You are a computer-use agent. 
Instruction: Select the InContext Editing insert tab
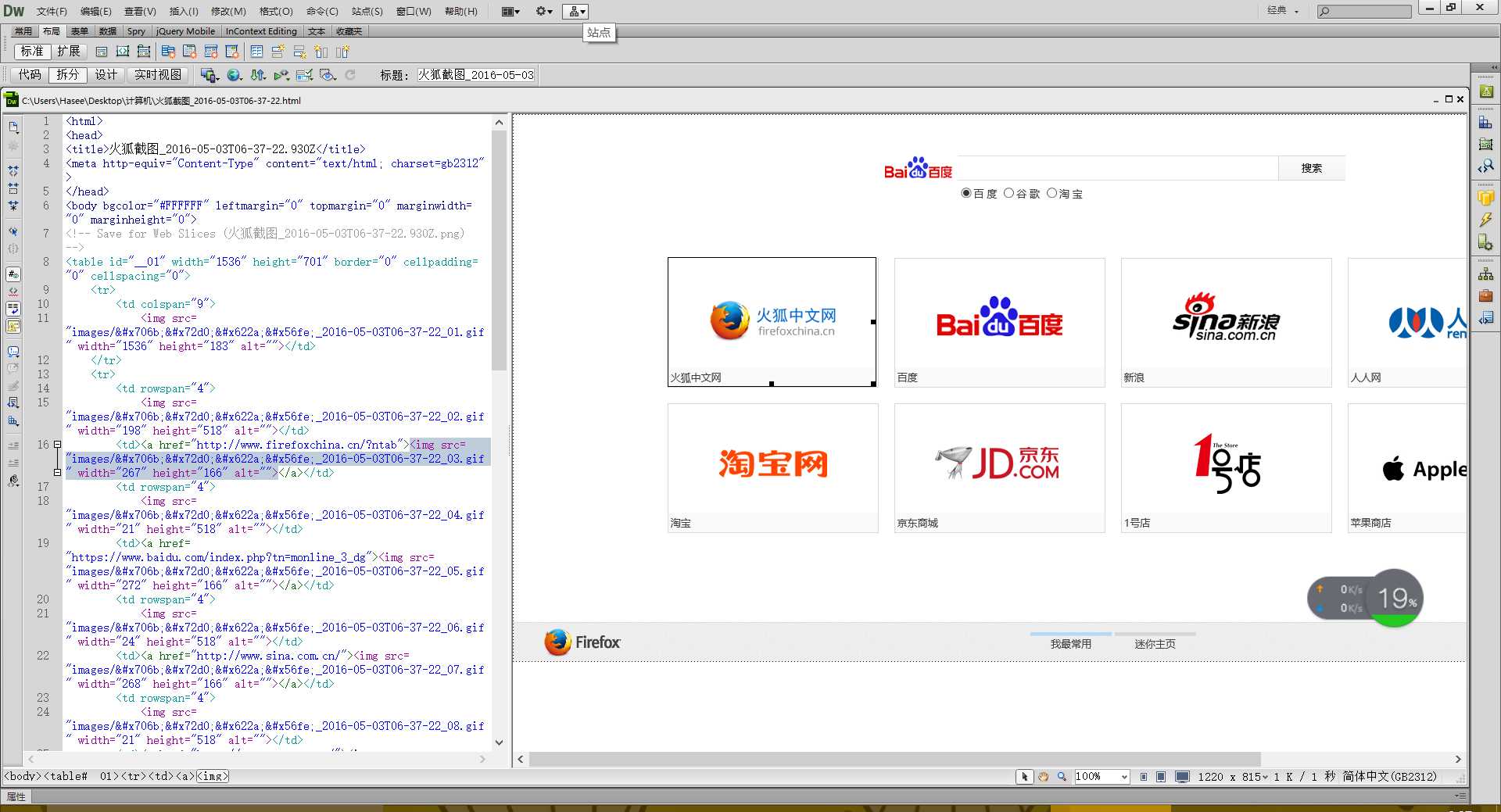261,31
